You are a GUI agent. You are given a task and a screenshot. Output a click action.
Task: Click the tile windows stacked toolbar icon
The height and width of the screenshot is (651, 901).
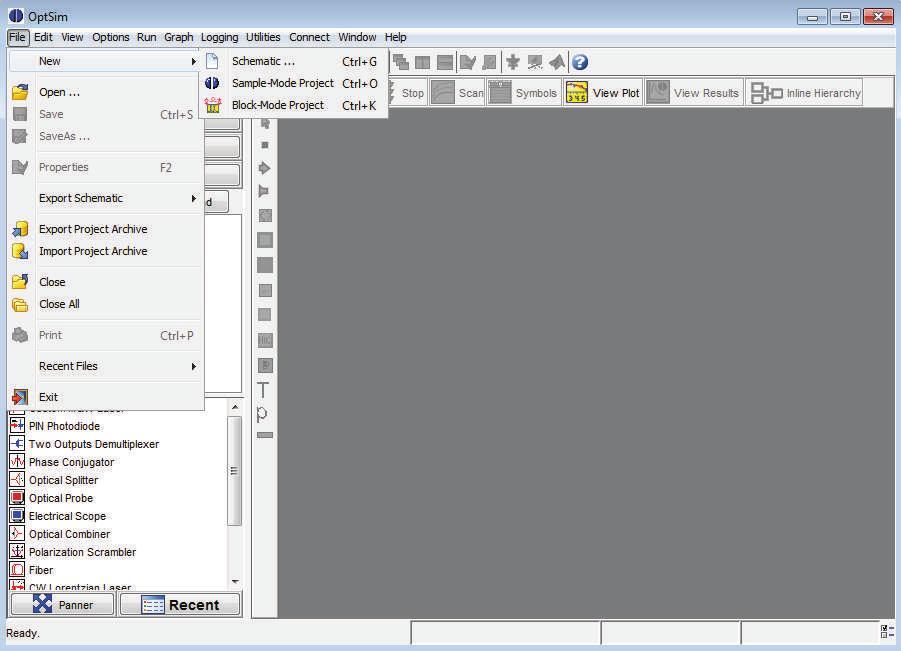point(445,62)
